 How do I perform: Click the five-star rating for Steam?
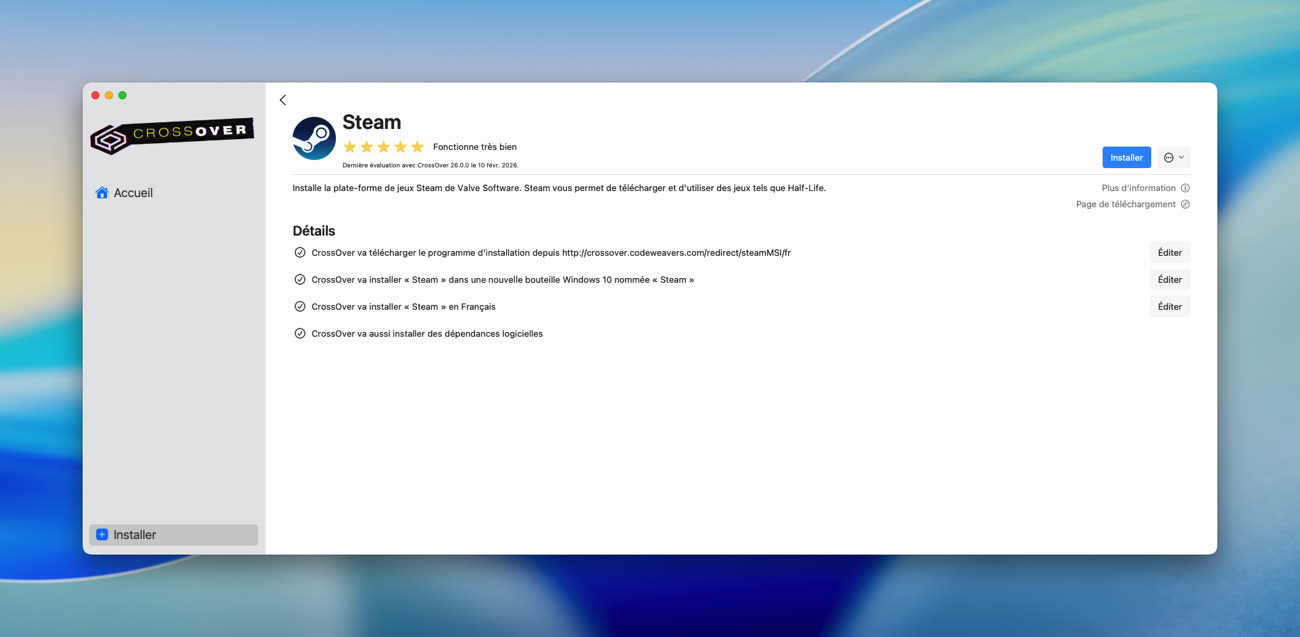383,147
